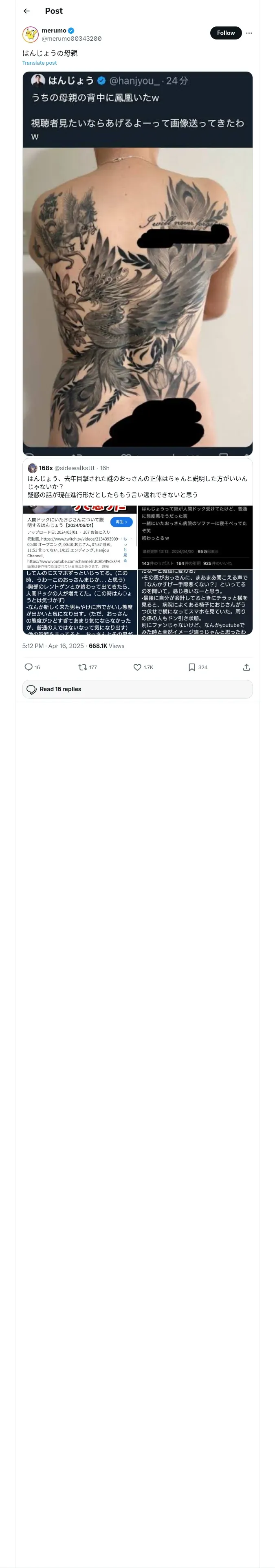Open the quoted post text by 168x
Viewport: 275px width, 1568px height.
point(137,486)
